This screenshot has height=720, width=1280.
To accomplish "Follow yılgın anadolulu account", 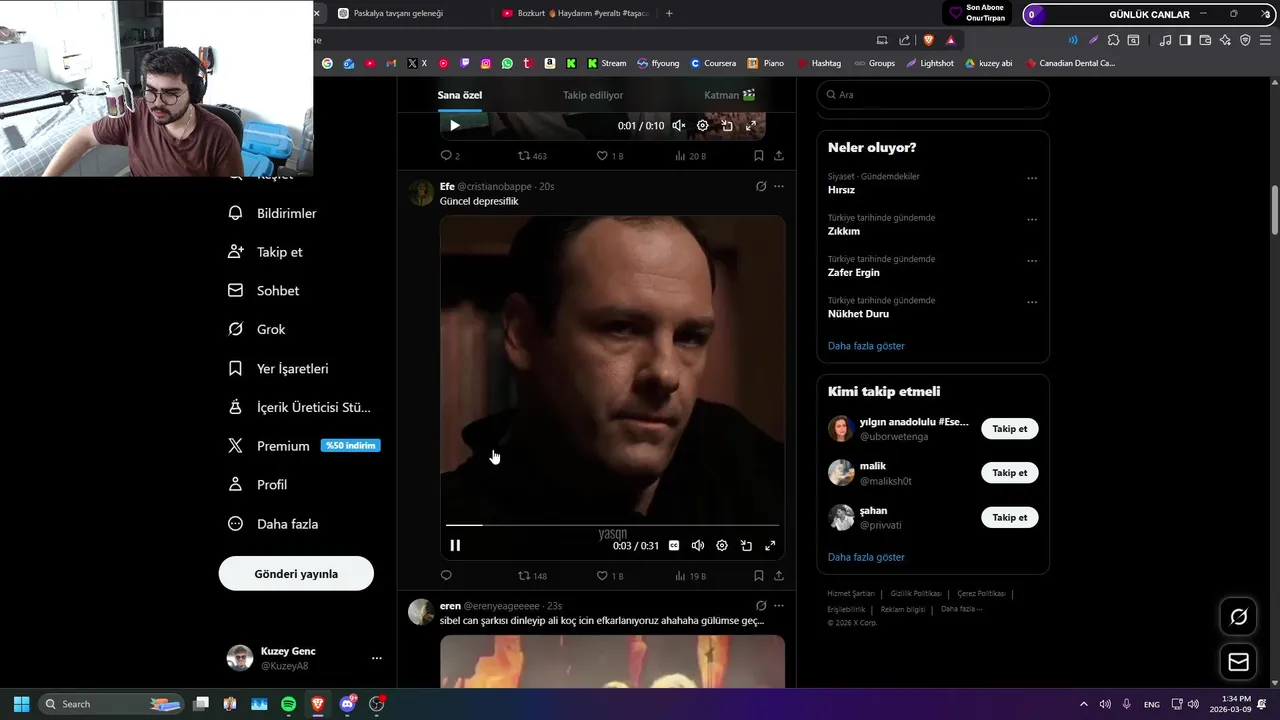I will point(1010,429).
